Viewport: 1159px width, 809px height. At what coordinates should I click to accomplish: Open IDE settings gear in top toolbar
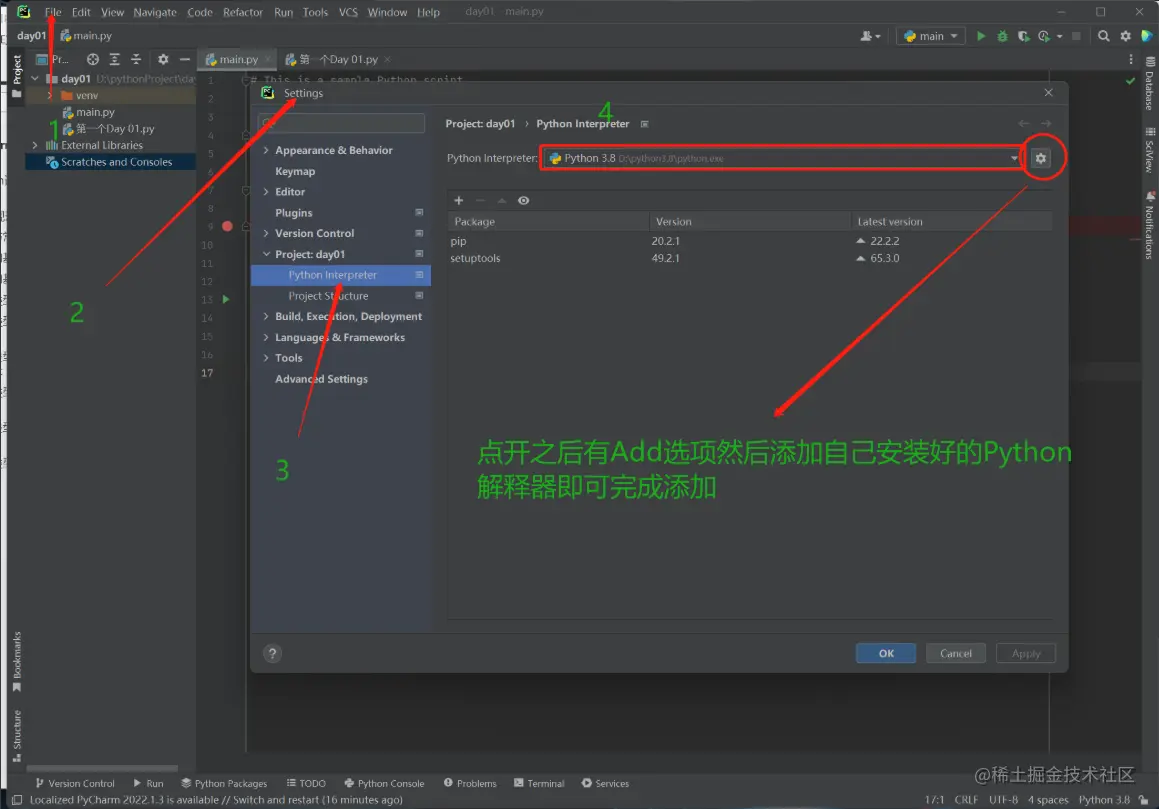[x=1126, y=35]
